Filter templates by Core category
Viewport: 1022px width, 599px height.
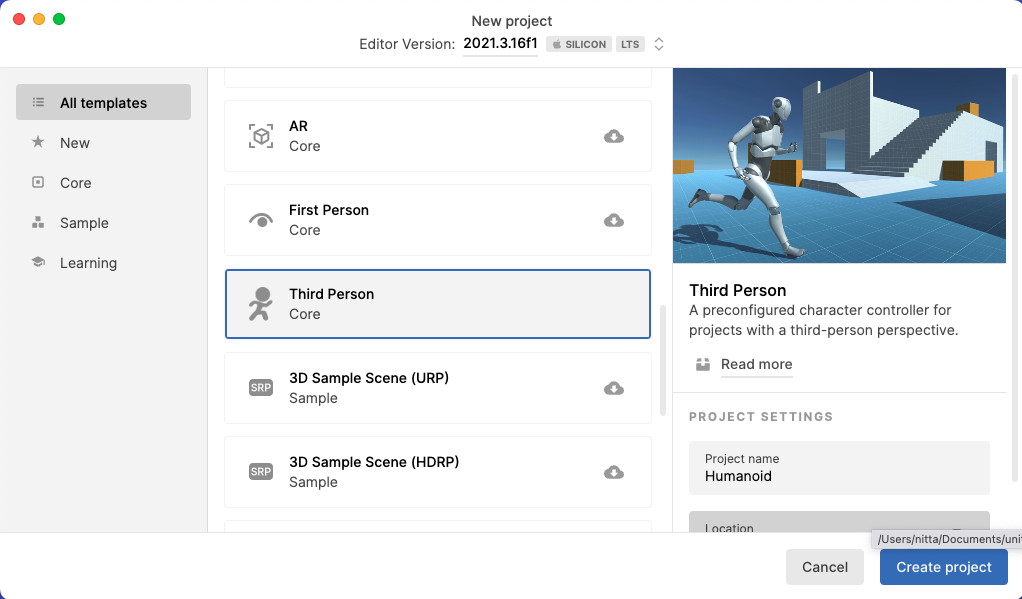(75, 183)
